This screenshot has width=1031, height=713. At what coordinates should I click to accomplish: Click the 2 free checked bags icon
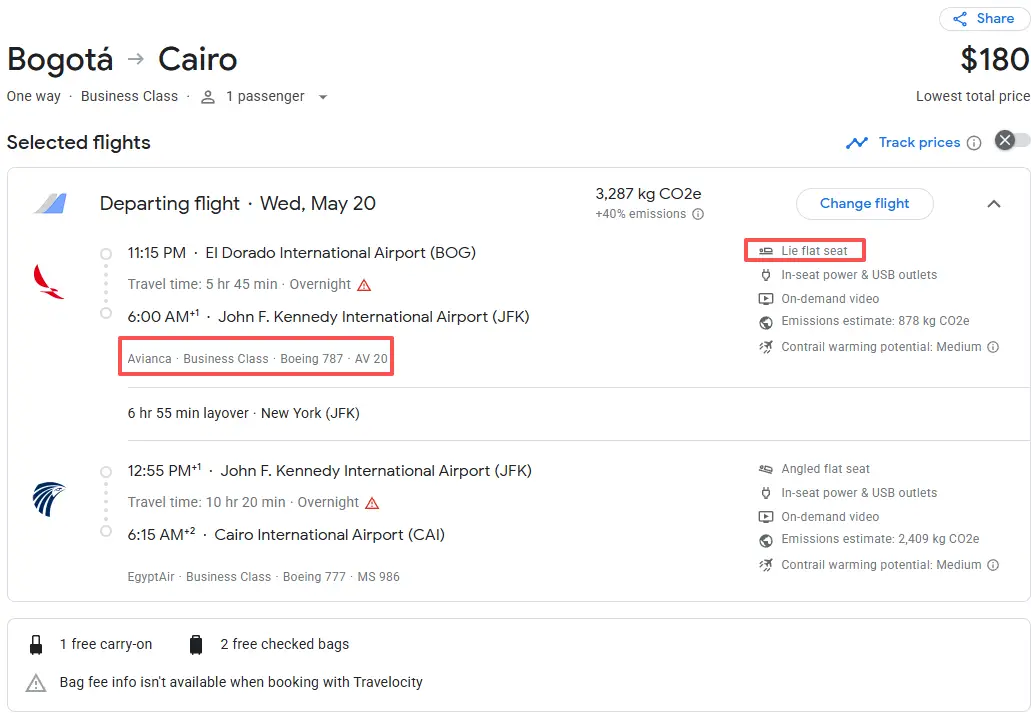click(196, 645)
